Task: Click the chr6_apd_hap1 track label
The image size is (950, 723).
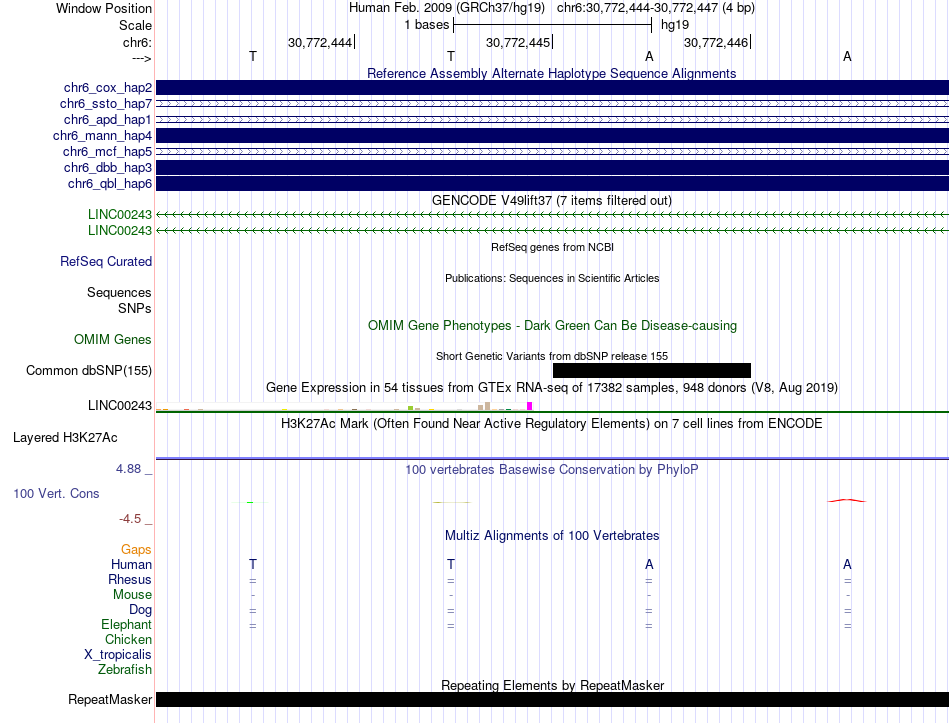Action: pos(108,119)
